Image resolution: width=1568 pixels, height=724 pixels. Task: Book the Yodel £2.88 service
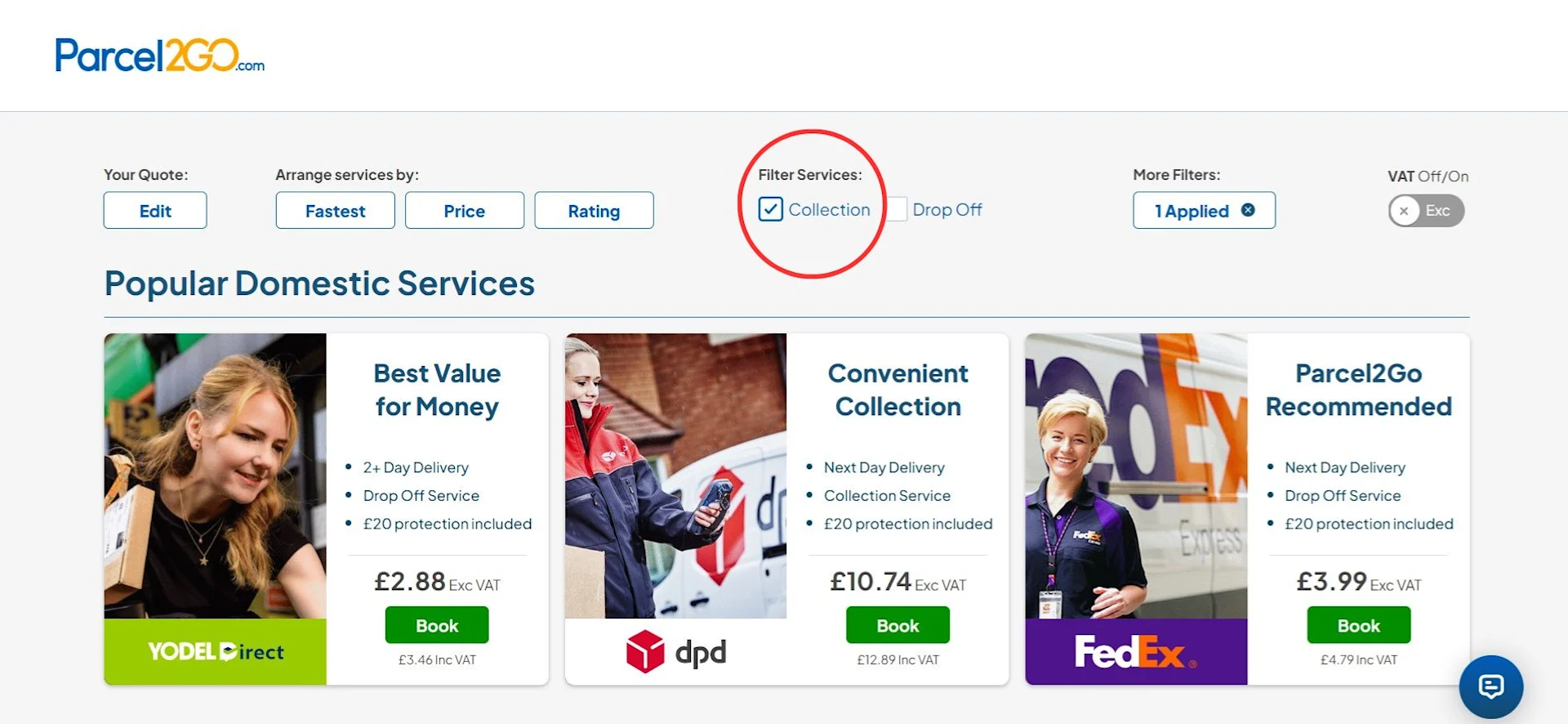coord(436,624)
